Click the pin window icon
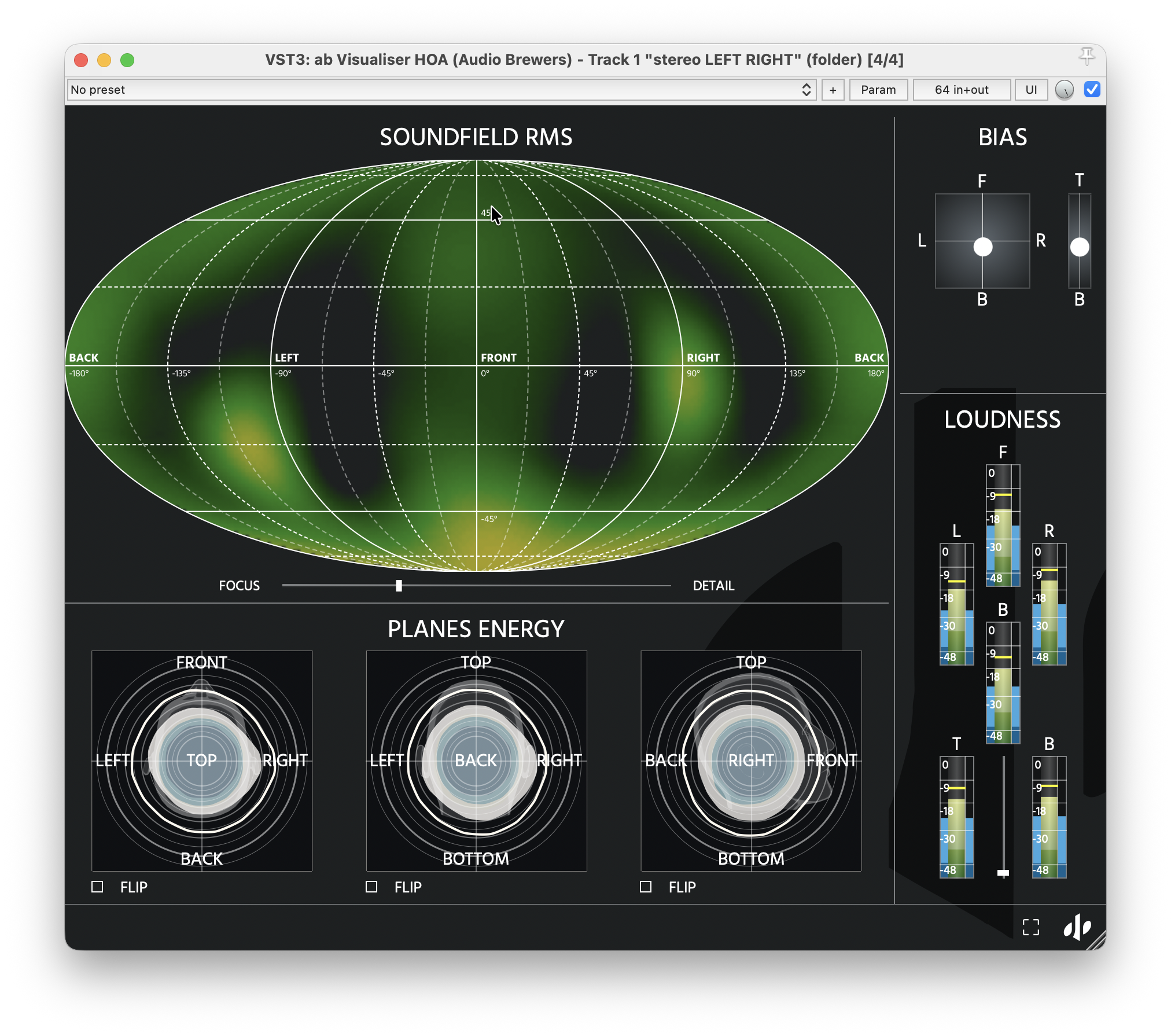Screen dimensions: 1171x1036 pyautogui.click(x=1087, y=57)
